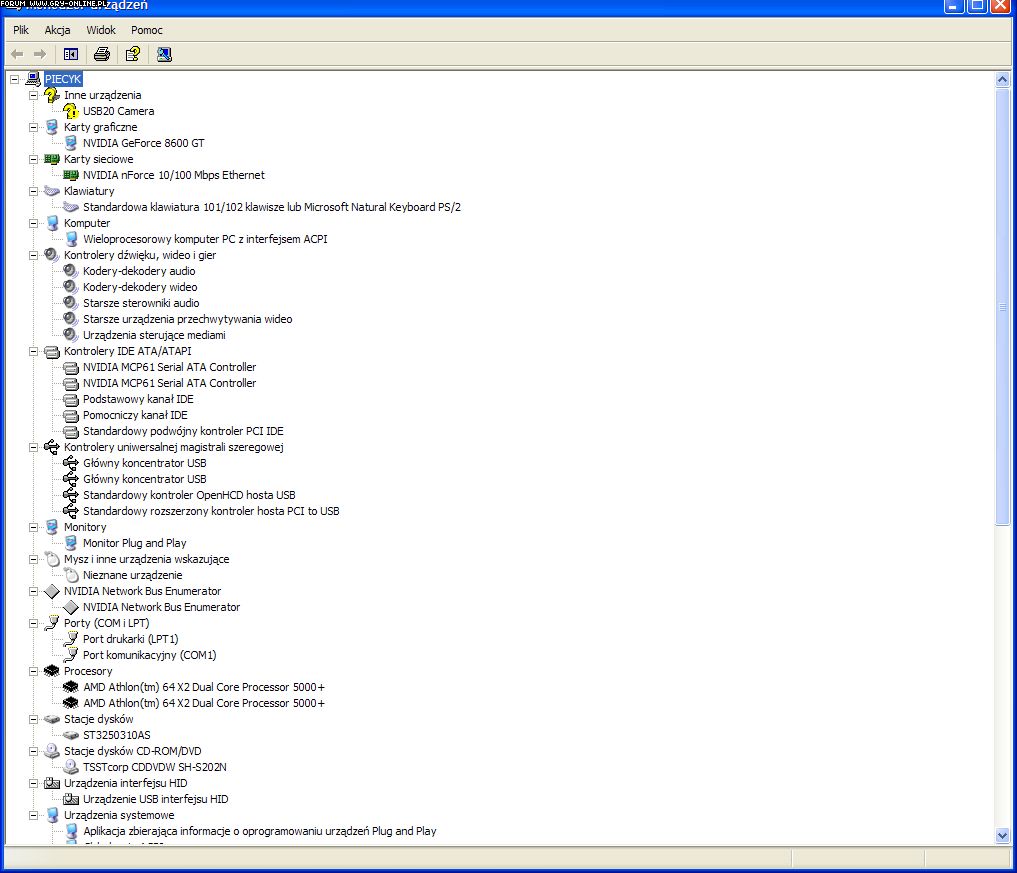
Task: Collapse Kontrolery dźwięku, wideo i gier
Action: [33, 255]
